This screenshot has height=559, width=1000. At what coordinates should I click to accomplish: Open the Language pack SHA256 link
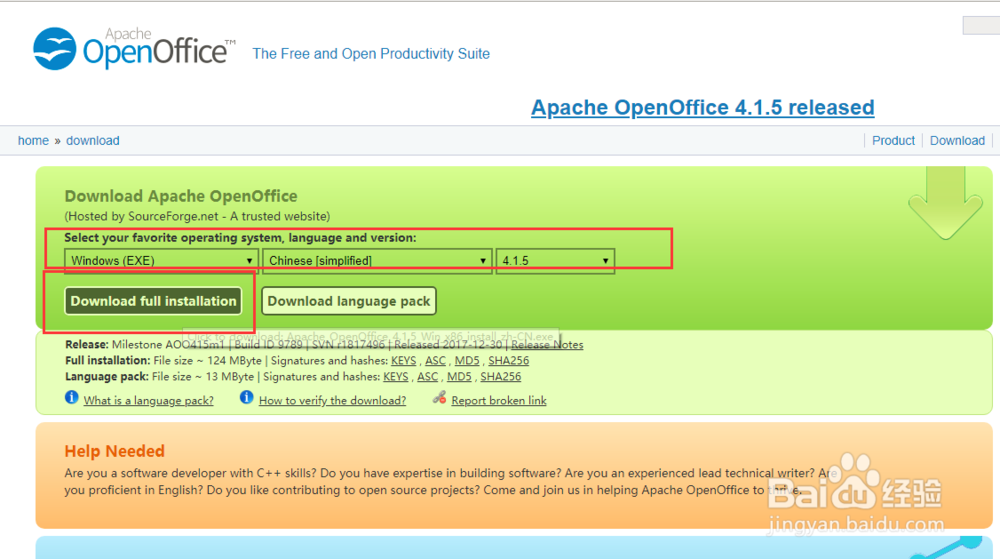tap(501, 377)
